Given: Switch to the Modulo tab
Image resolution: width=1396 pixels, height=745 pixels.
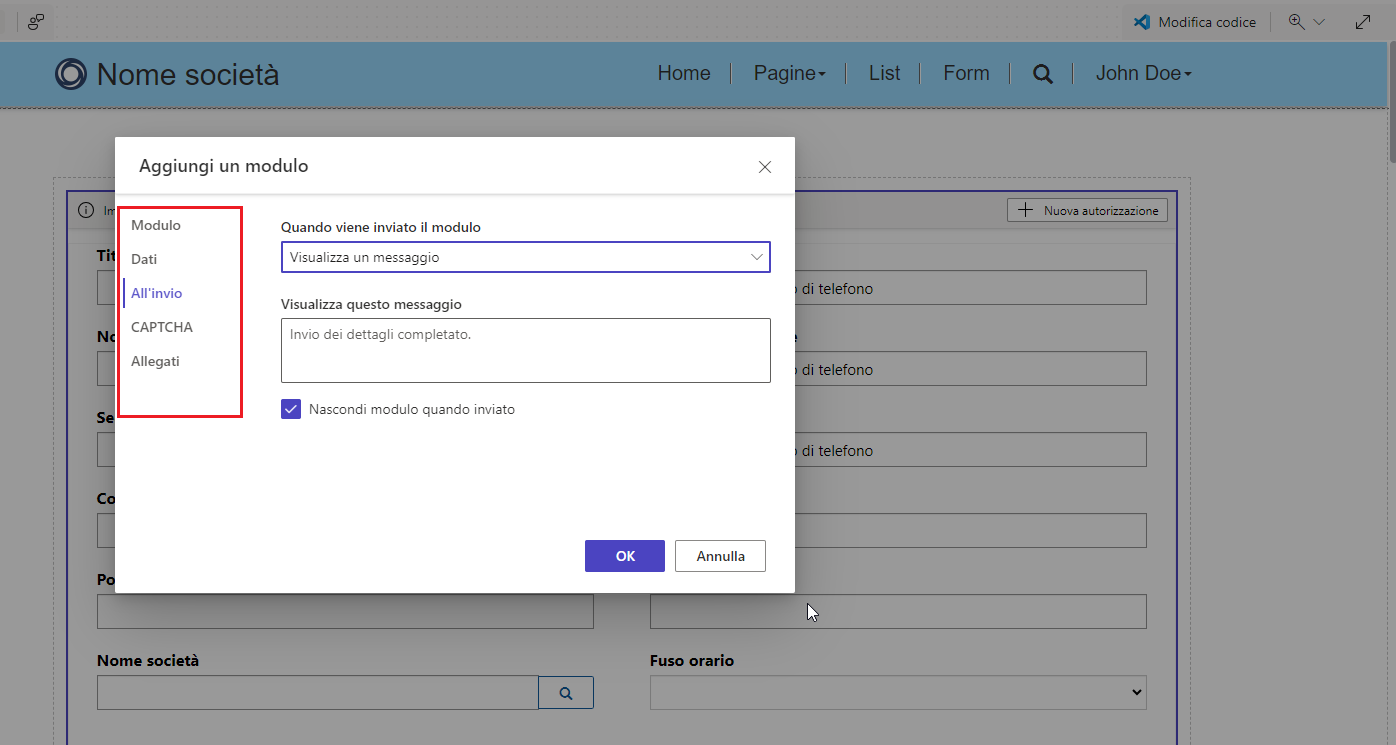Looking at the screenshot, I should tap(156, 225).
